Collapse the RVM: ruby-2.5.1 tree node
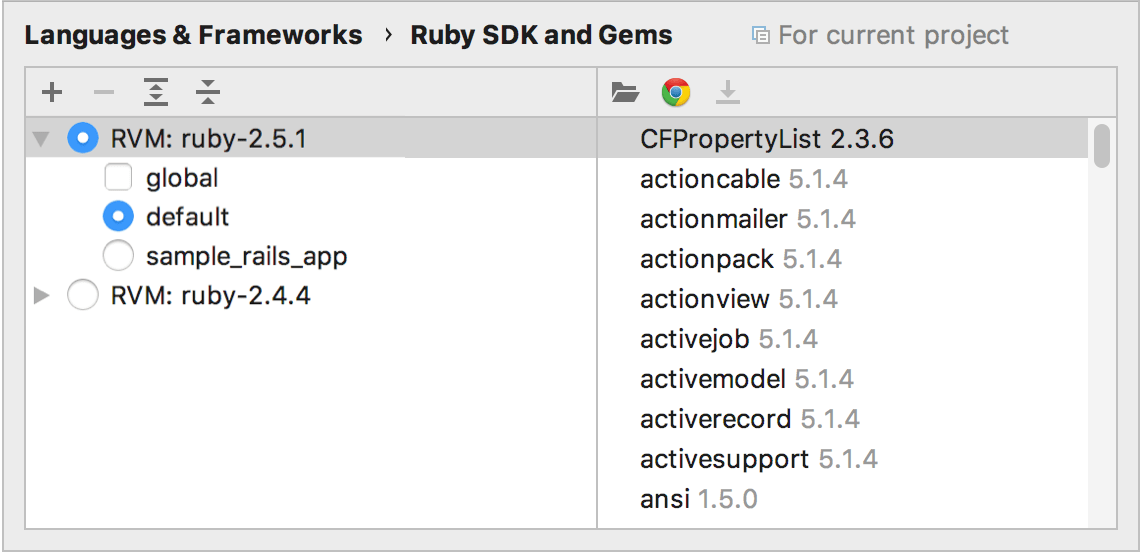The height and width of the screenshot is (552, 1140). 41,138
